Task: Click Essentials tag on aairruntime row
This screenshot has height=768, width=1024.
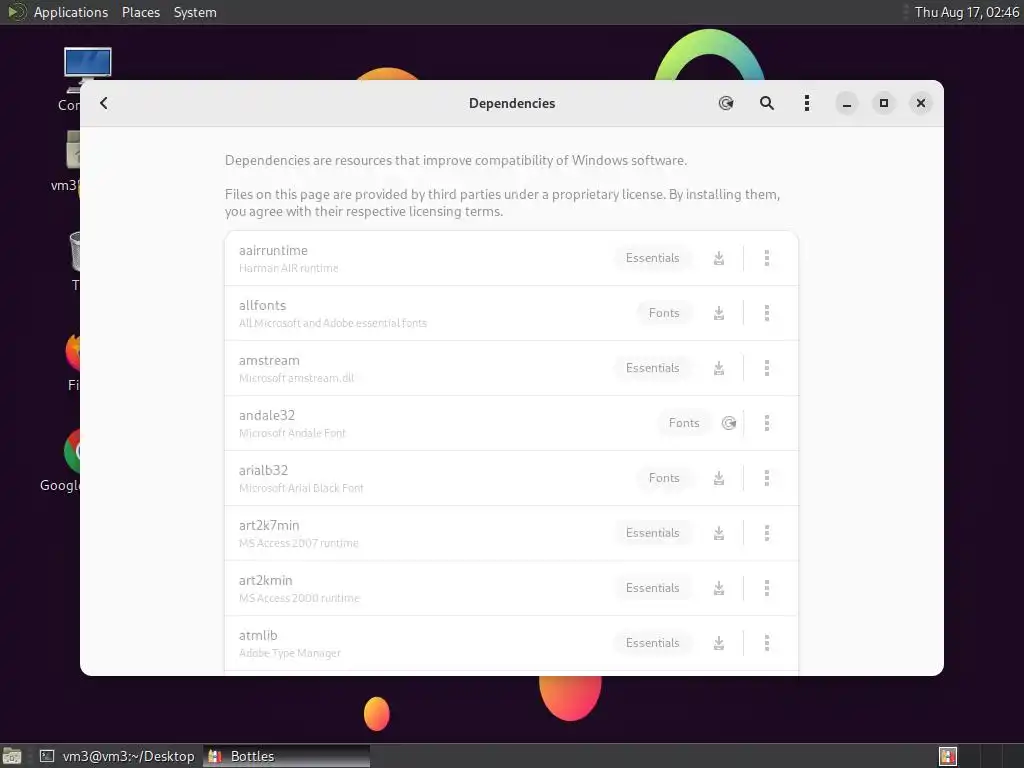Action: tap(652, 258)
